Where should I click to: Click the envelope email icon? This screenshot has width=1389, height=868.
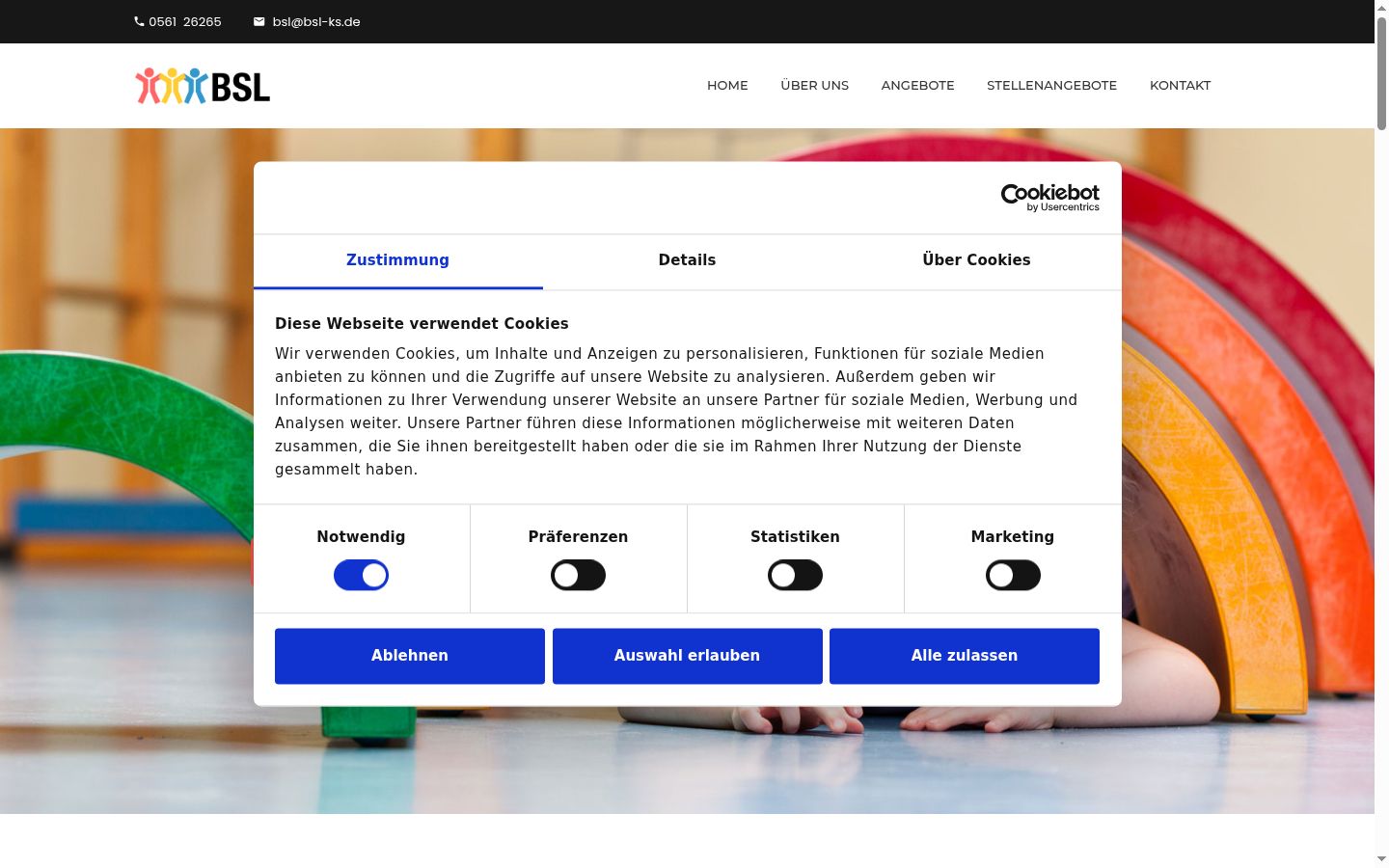(259, 21)
